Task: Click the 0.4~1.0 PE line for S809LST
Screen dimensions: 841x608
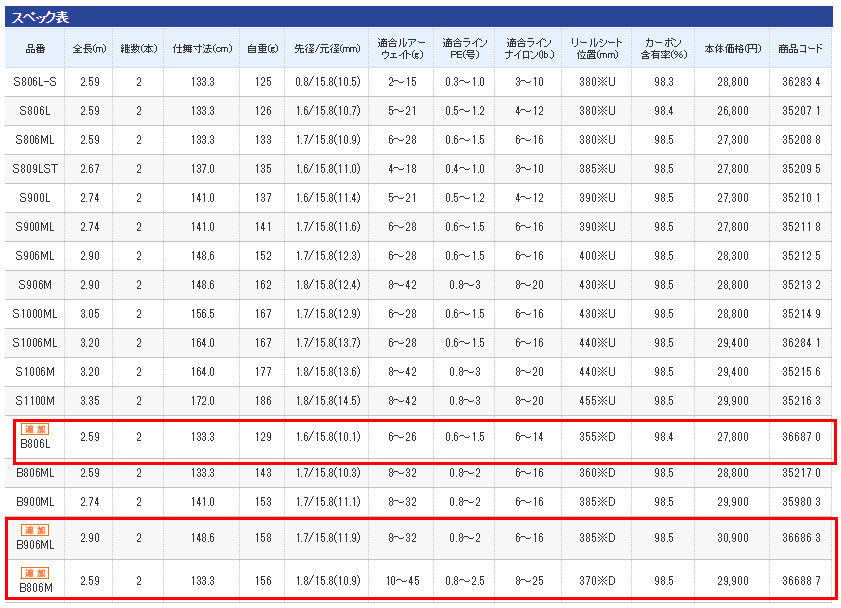Action: click(465, 169)
